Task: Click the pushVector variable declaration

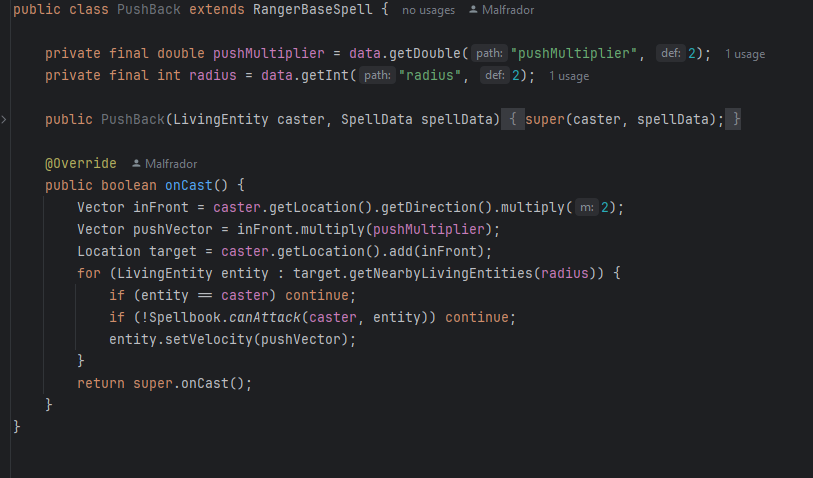Action: point(173,230)
